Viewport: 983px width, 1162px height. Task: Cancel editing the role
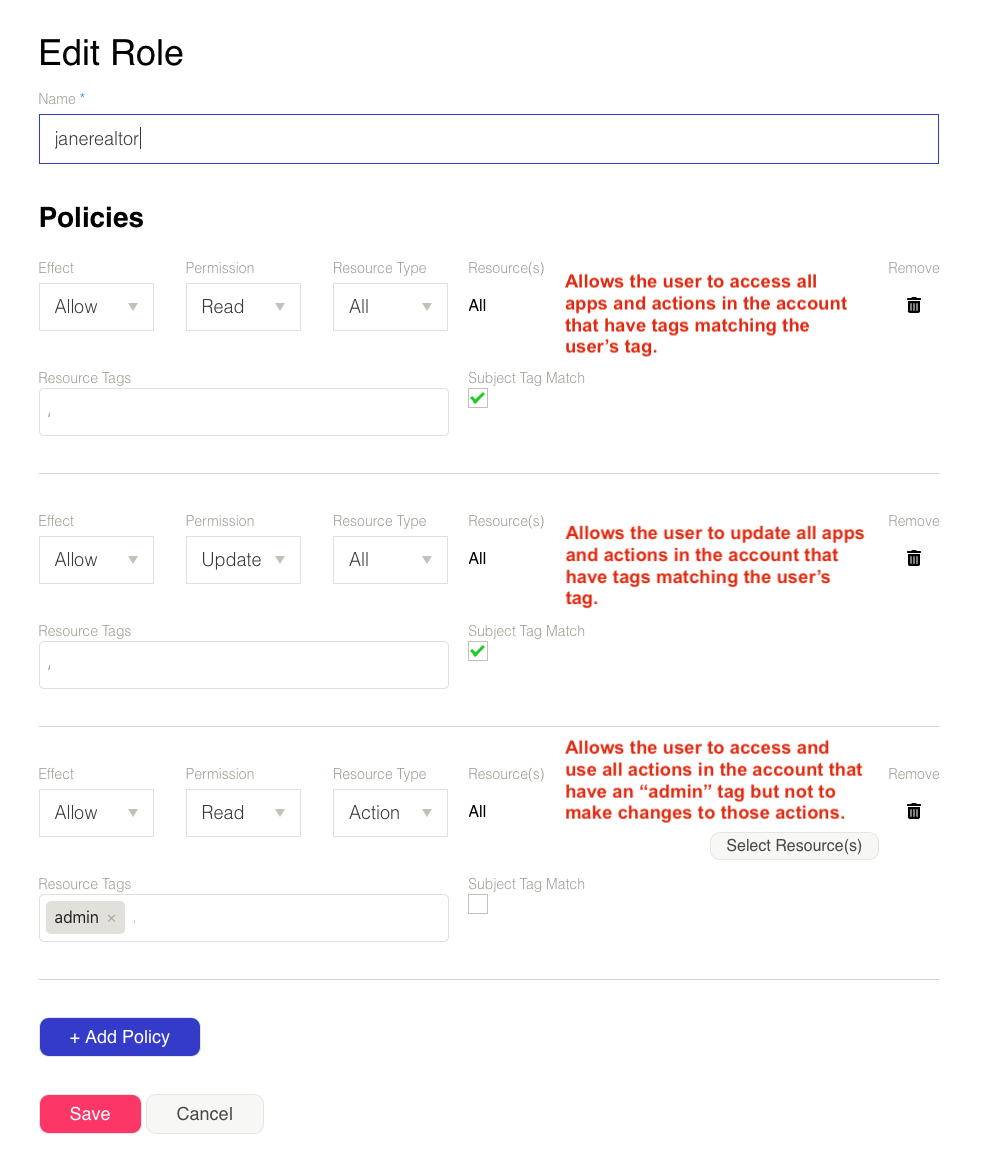tap(205, 1114)
